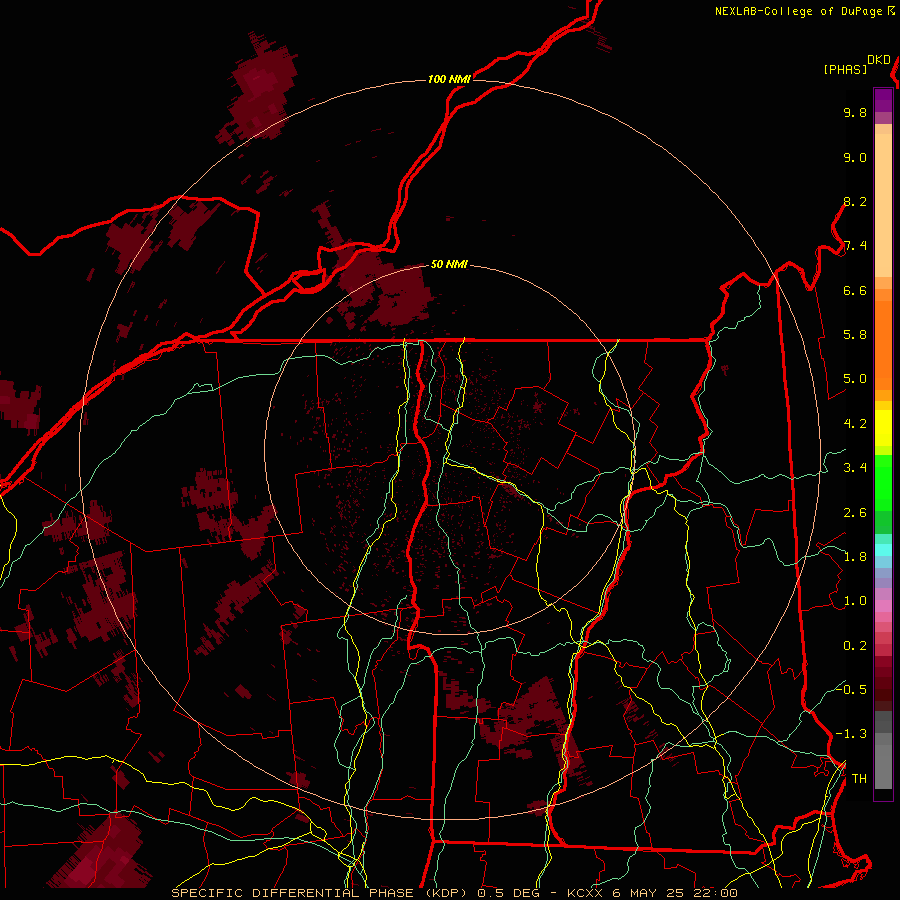The image size is (900, 900).
Task: Pick the gray band at color bar bottom
Action: point(883,761)
